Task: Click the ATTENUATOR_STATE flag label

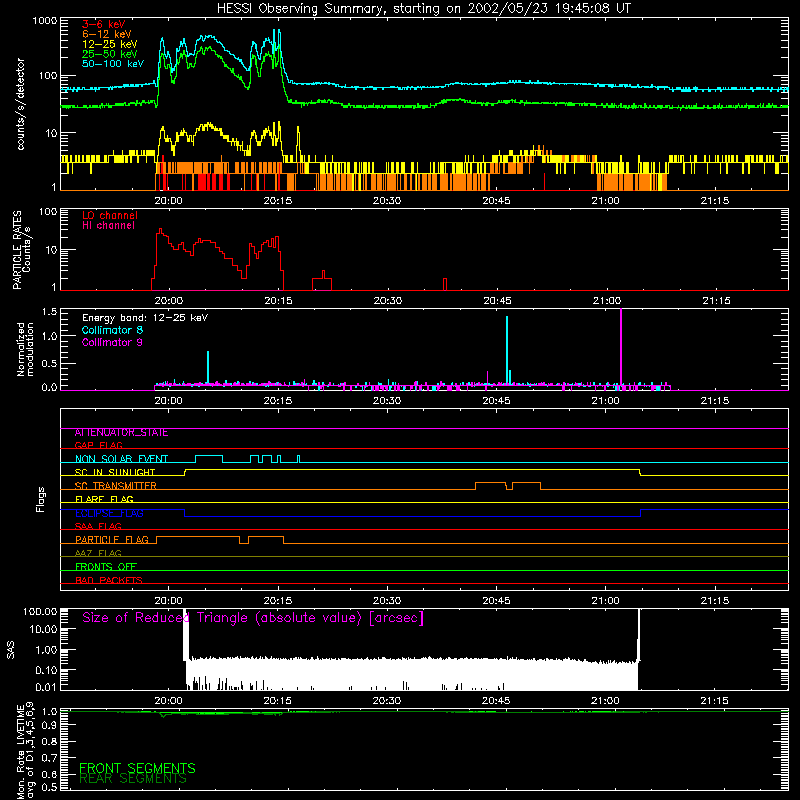Action: 121,433
